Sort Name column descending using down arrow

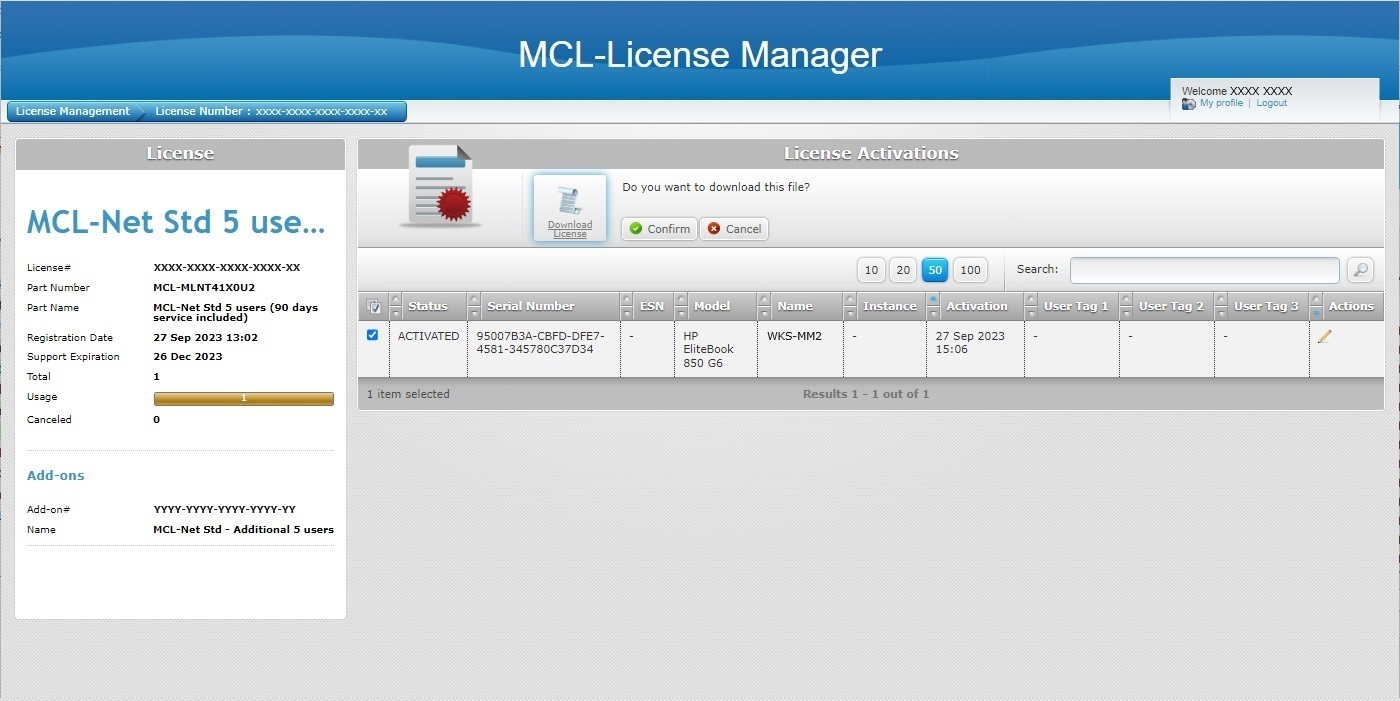(764, 313)
